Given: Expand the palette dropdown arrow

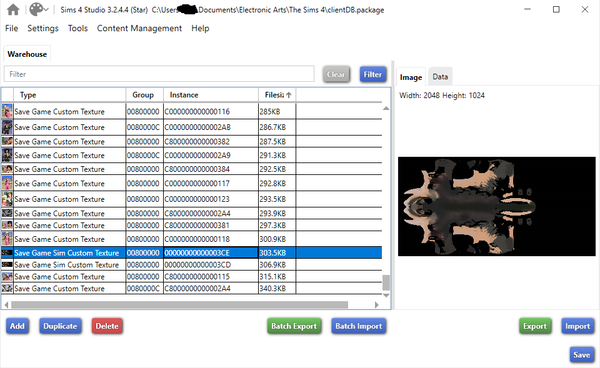Looking at the screenshot, I should point(46,10).
